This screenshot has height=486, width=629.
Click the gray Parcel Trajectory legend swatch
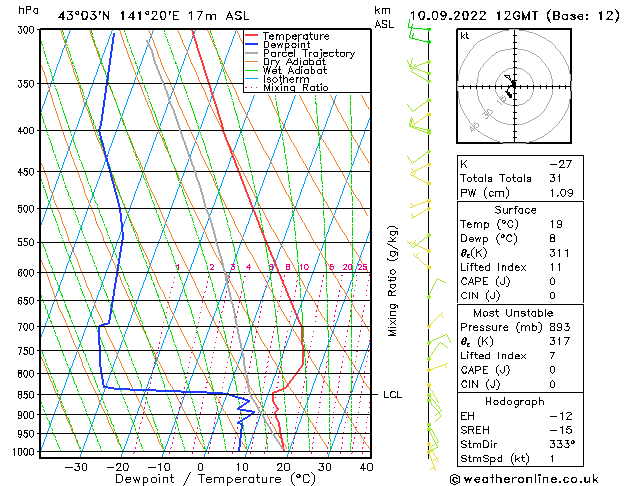[x=252, y=53]
